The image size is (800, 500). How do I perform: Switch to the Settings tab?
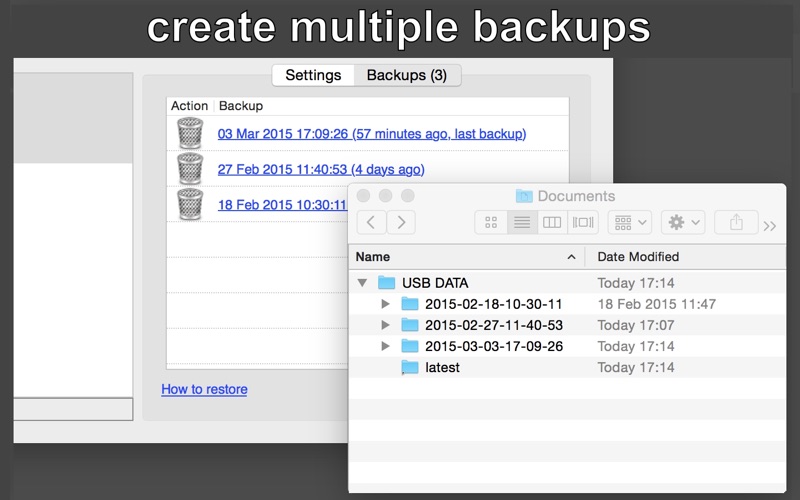313,75
